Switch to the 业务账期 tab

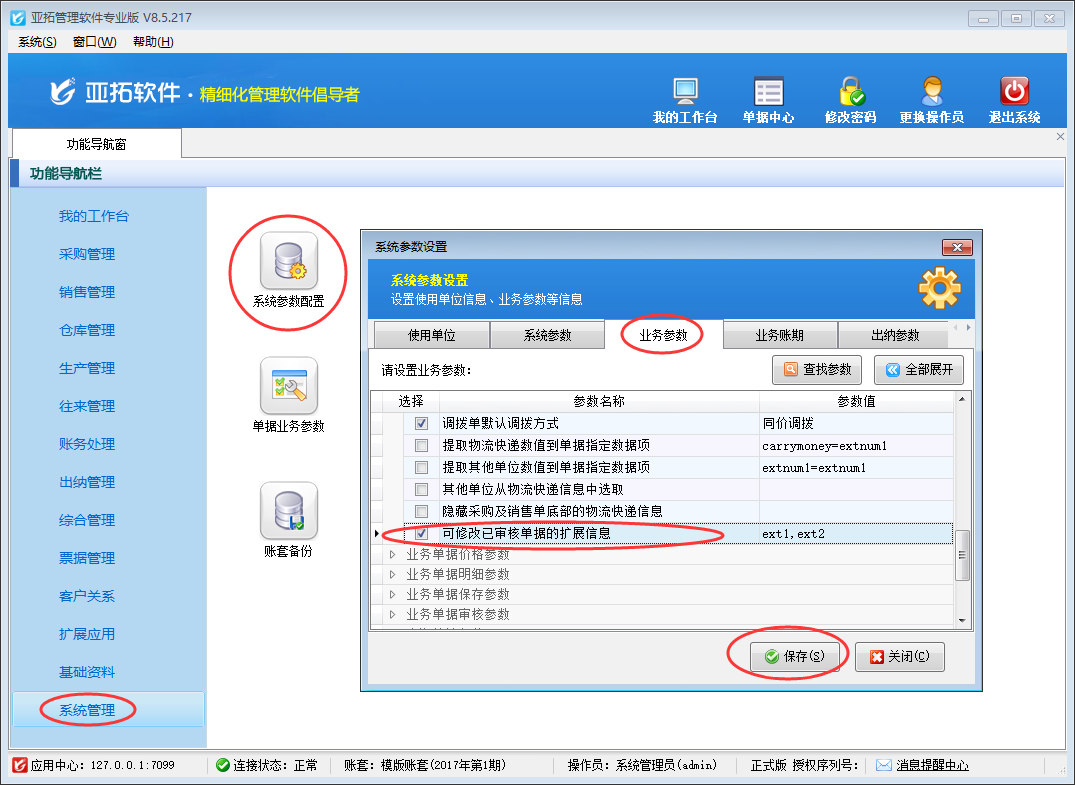pyautogui.click(x=779, y=336)
